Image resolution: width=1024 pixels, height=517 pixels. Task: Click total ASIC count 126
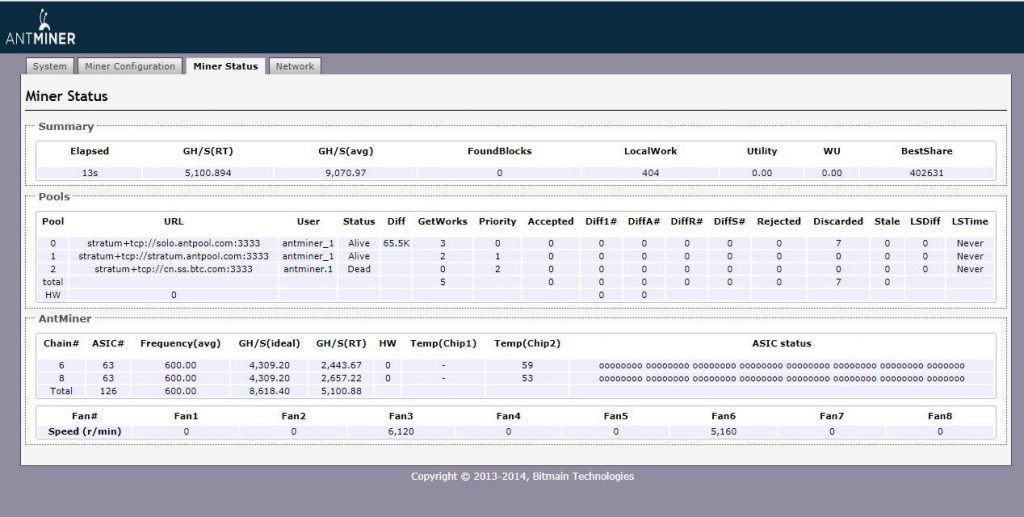108,391
